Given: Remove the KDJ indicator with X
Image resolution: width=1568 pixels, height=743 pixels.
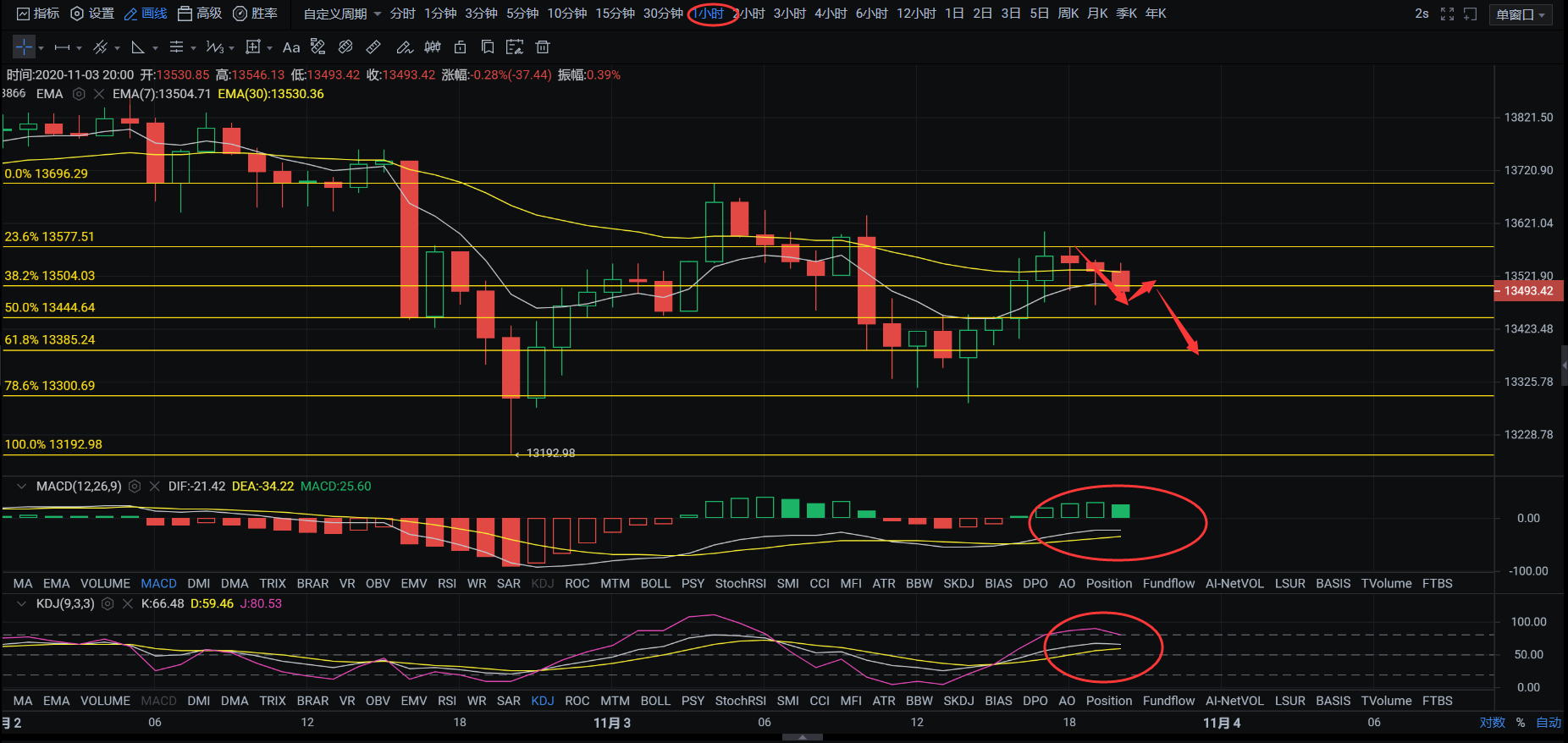Looking at the screenshot, I should [128, 604].
